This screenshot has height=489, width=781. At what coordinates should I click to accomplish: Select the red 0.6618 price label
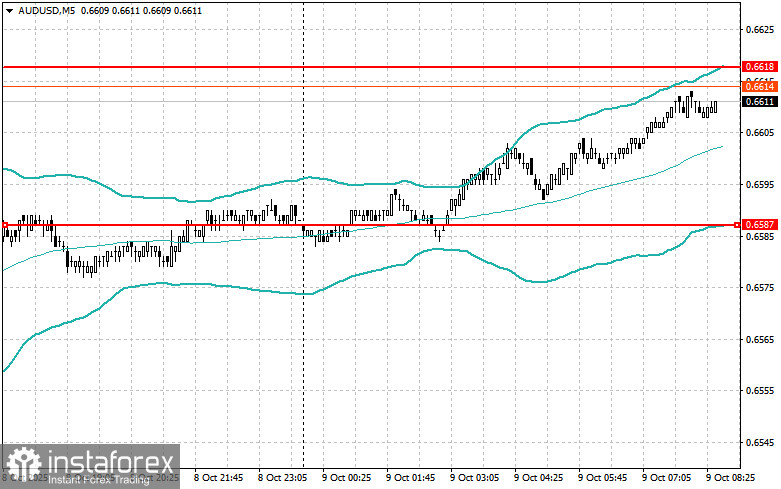tap(760, 67)
